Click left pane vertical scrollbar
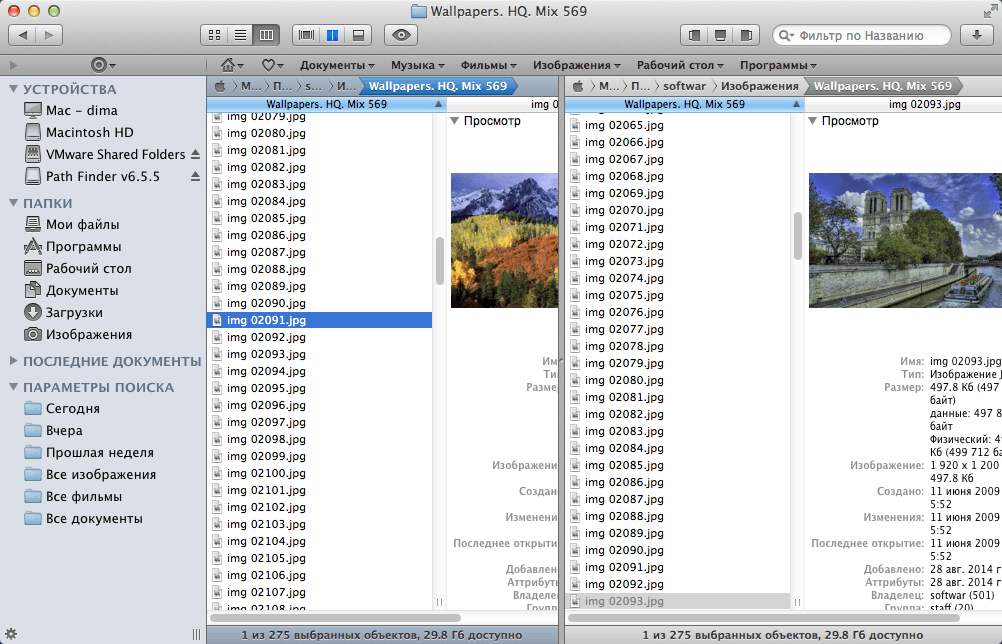1002x644 pixels. [439, 261]
